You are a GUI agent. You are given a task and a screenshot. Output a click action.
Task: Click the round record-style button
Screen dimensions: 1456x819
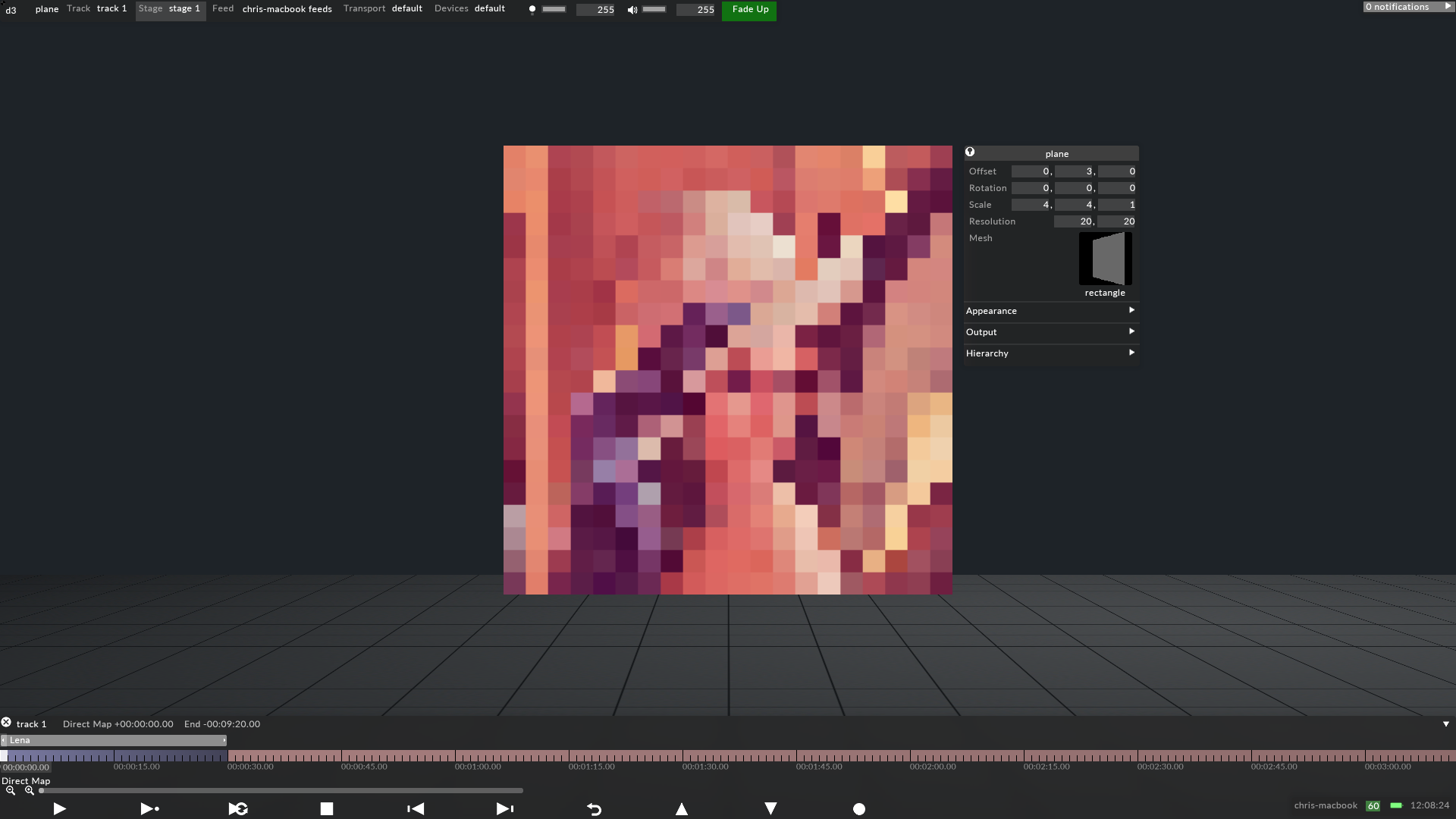click(x=859, y=809)
